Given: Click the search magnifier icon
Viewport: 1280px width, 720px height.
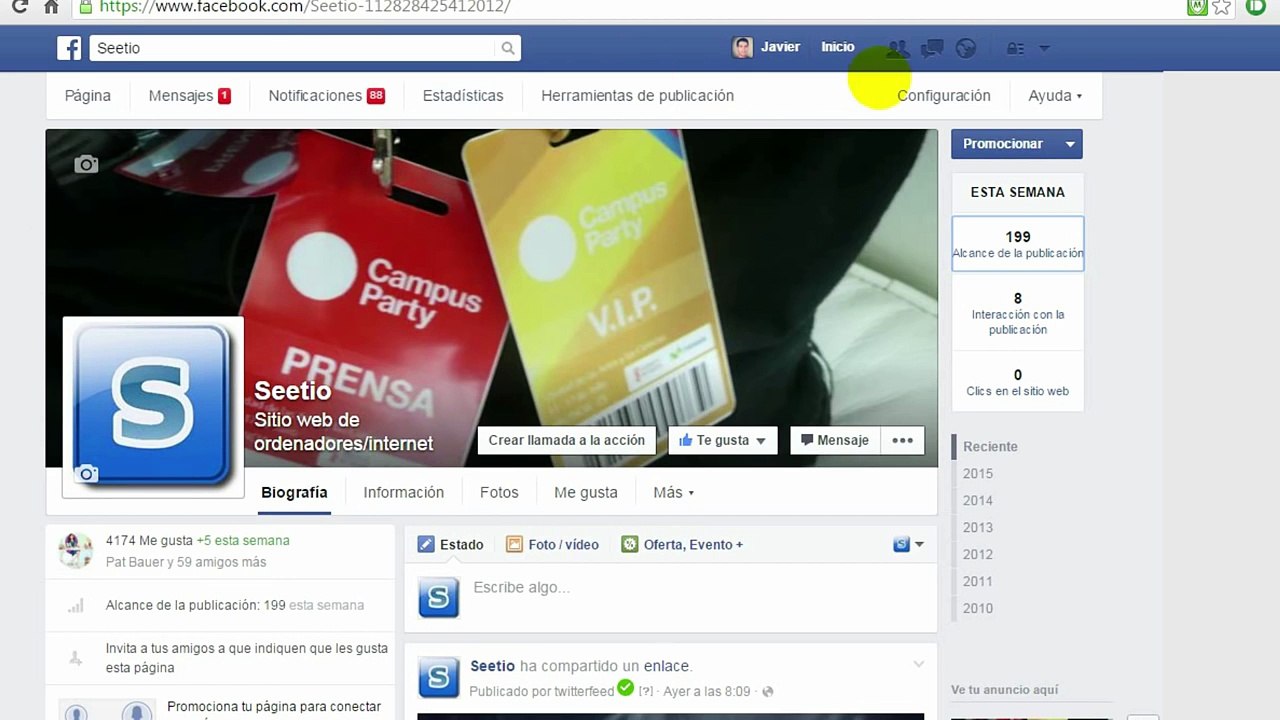Looking at the screenshot, I should (x=508, y=48).
